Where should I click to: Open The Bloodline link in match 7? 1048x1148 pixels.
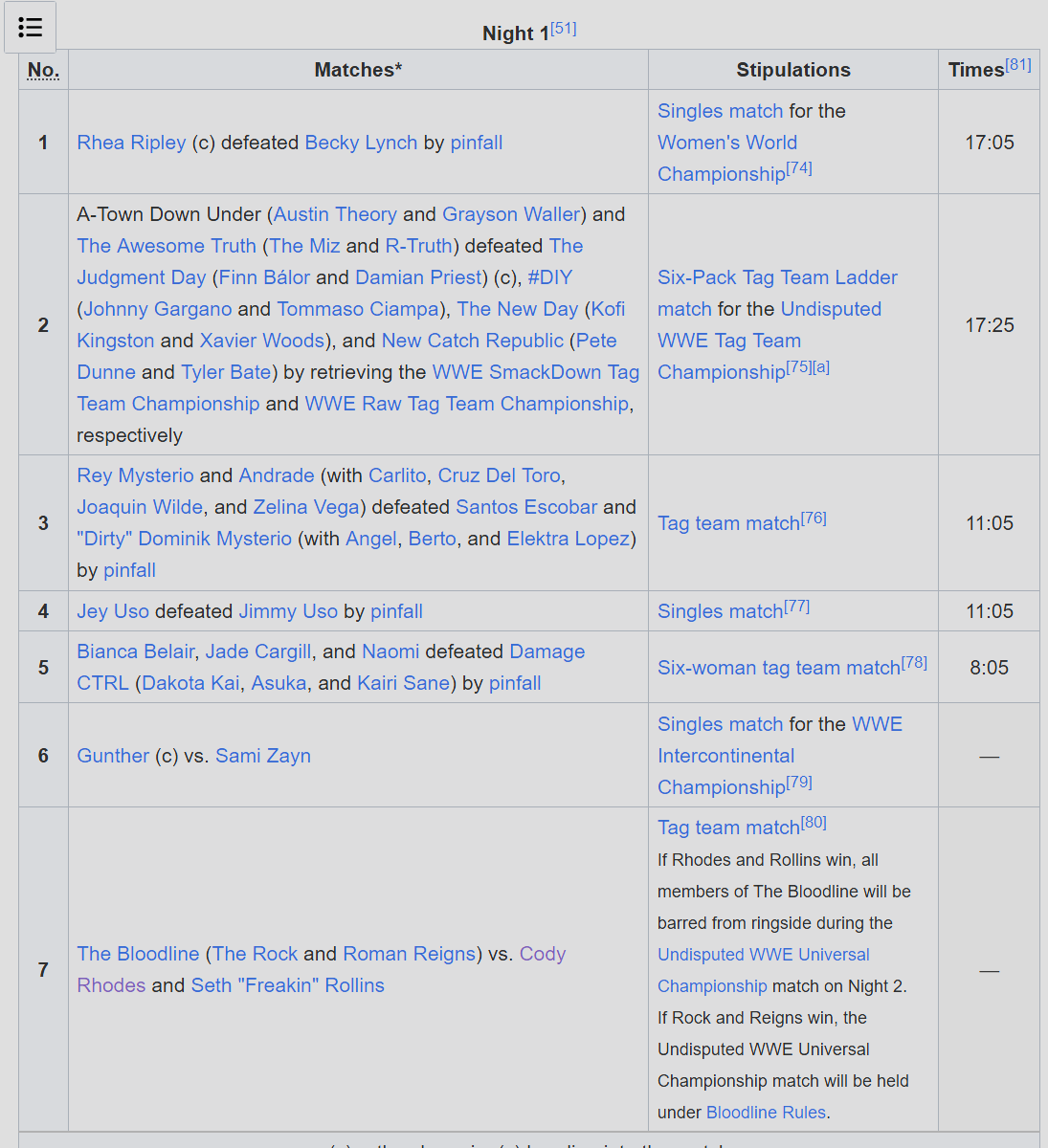(138, 954)
